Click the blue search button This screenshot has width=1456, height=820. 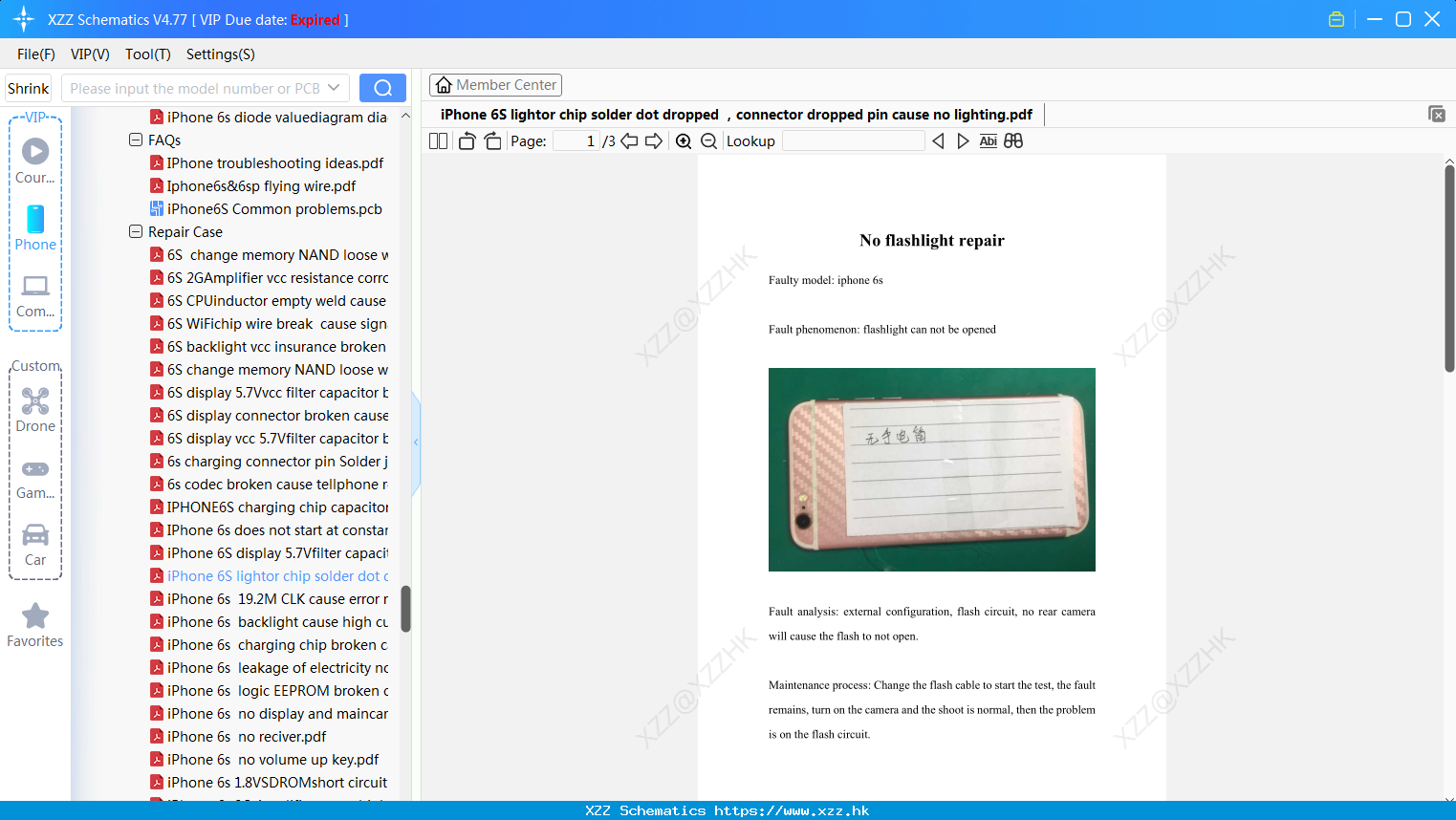(x=382, y=88)
